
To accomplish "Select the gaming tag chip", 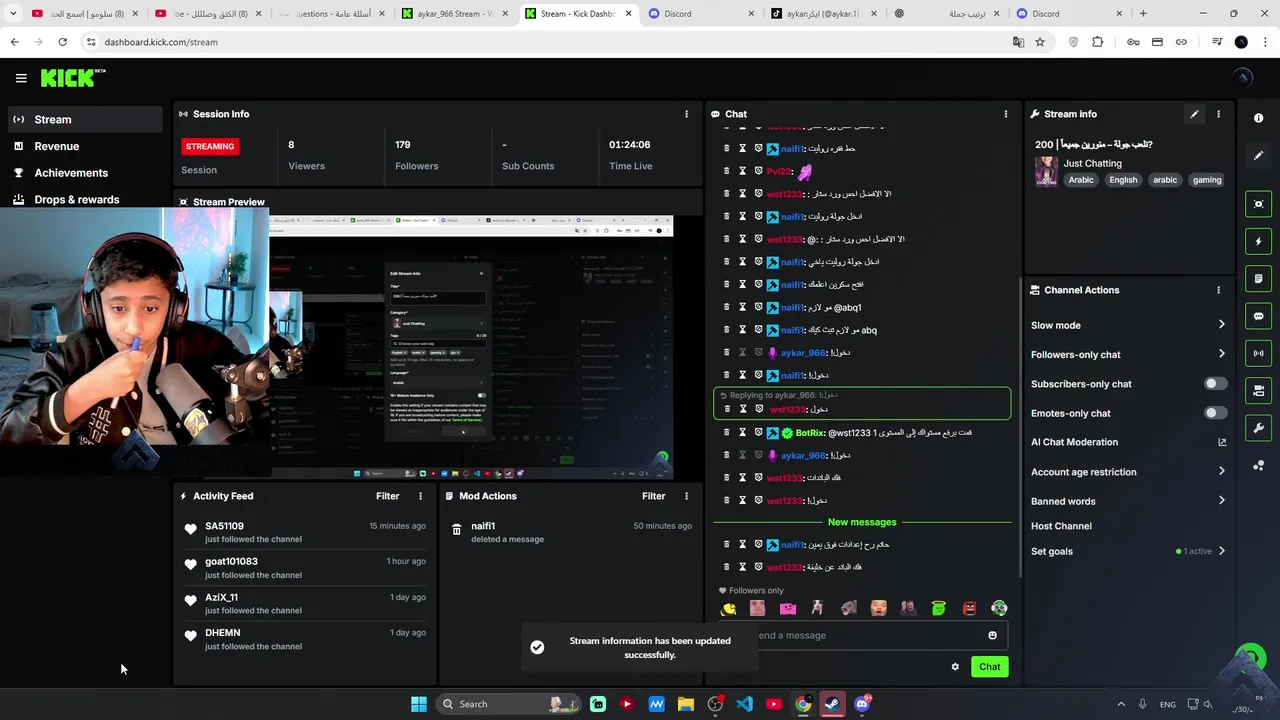I will pos(1207,180).
